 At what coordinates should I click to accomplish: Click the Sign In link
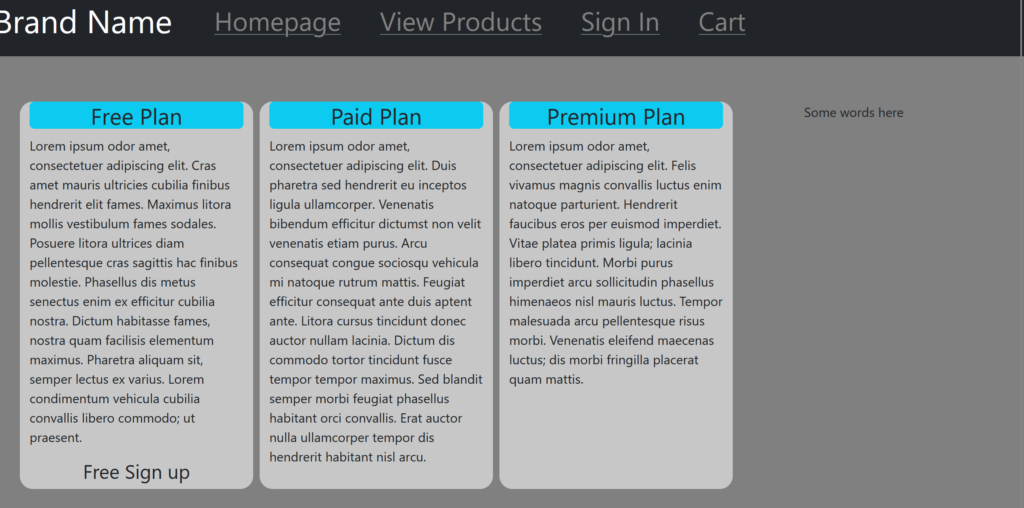620,22
